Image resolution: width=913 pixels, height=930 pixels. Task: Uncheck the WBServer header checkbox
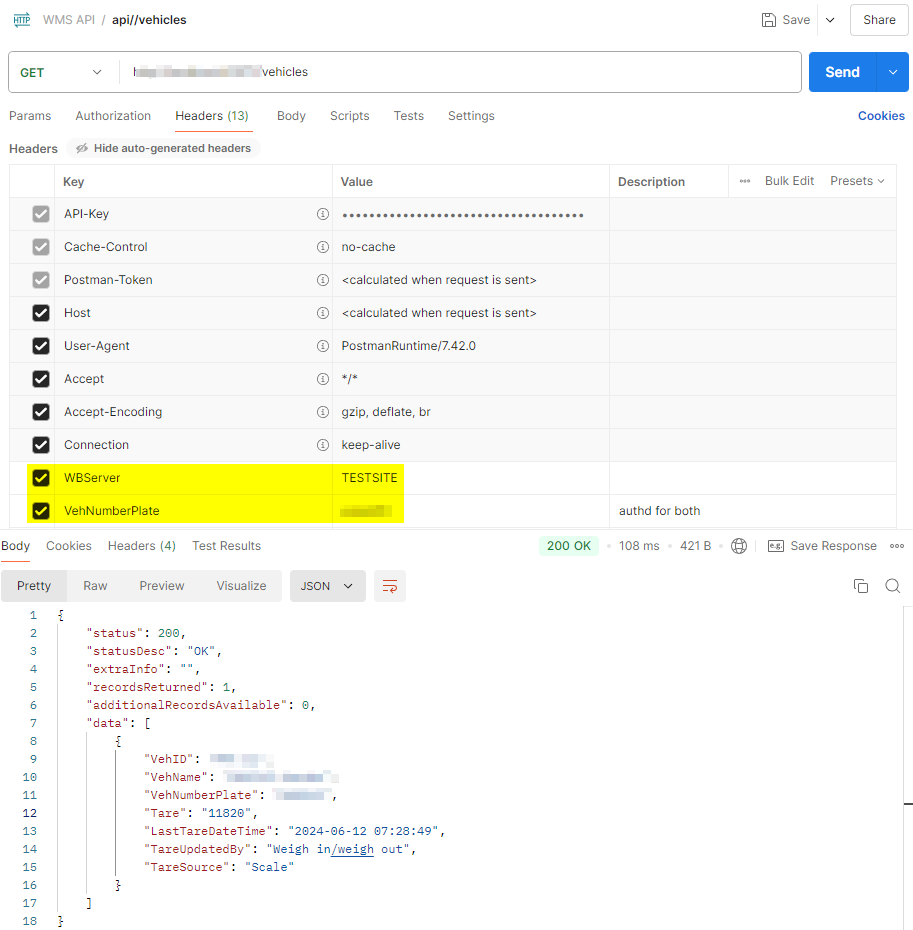point(41,477)
